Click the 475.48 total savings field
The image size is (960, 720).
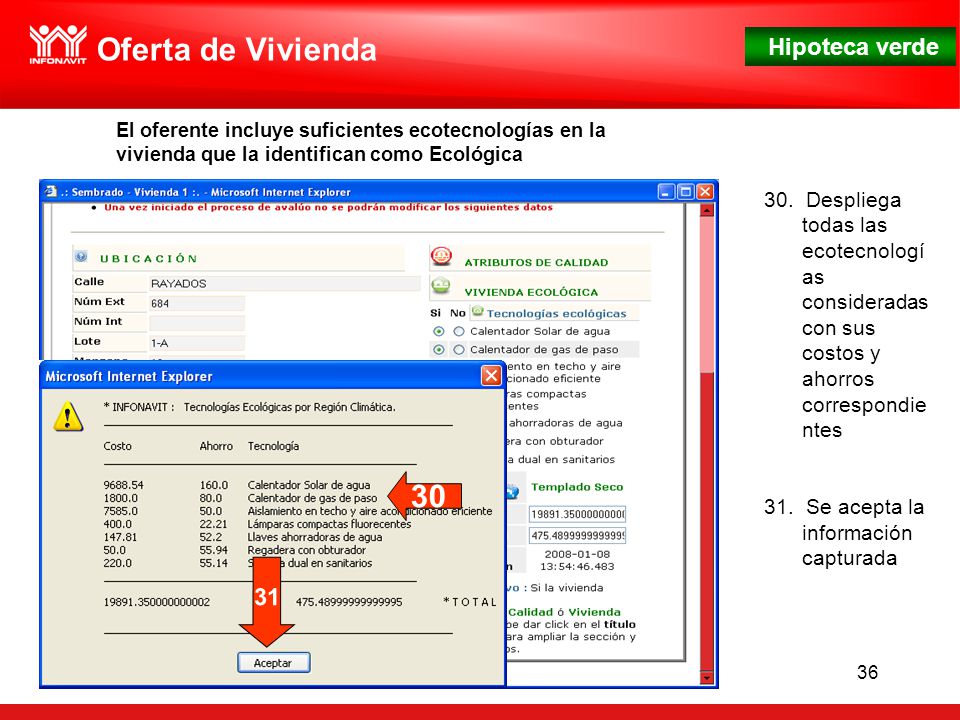pyautogui.click(x=577, y=536)
